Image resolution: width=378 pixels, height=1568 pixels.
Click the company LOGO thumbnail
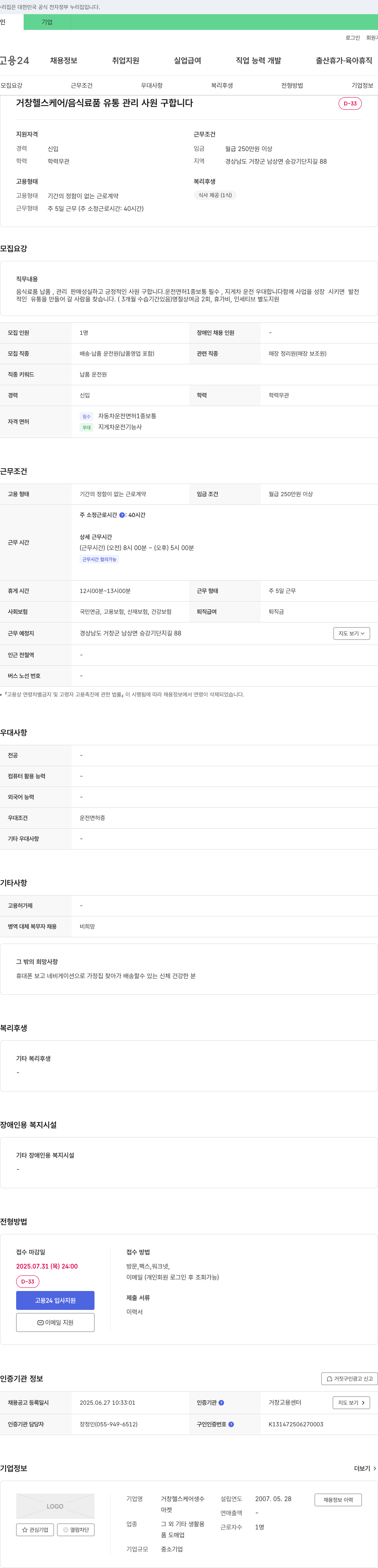[56, 1507]
